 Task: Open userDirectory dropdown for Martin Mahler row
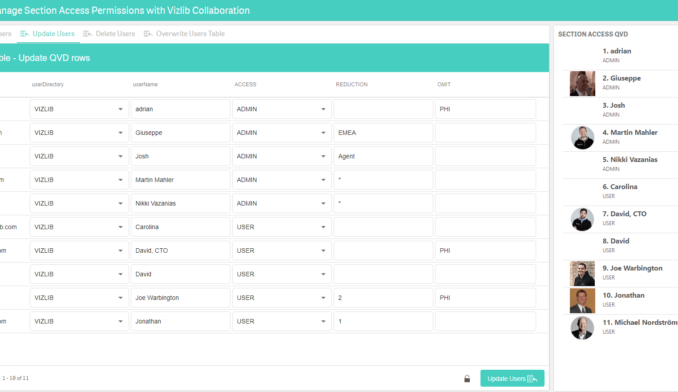79,180
